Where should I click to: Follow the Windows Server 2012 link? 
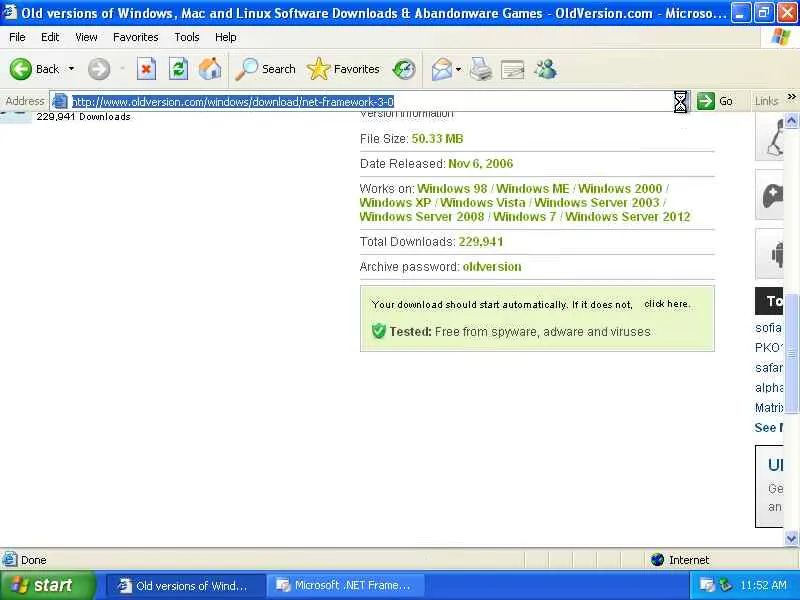(628, 216)
